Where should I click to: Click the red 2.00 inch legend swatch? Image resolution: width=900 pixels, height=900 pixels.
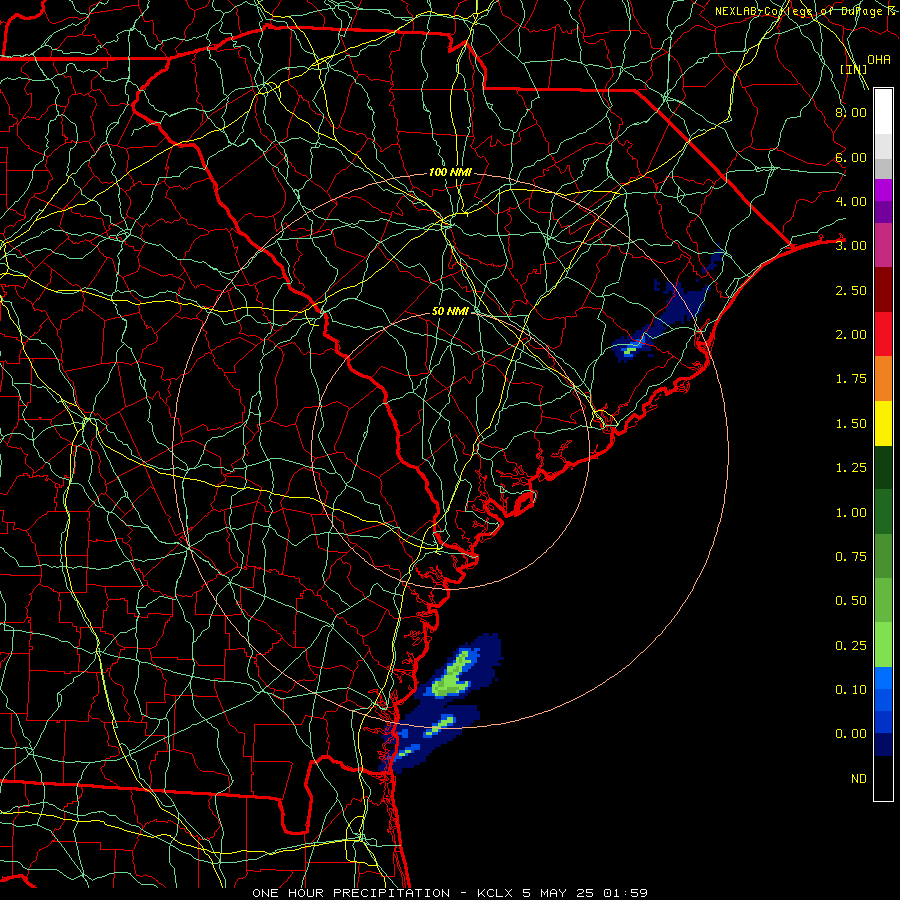(883, 334)
